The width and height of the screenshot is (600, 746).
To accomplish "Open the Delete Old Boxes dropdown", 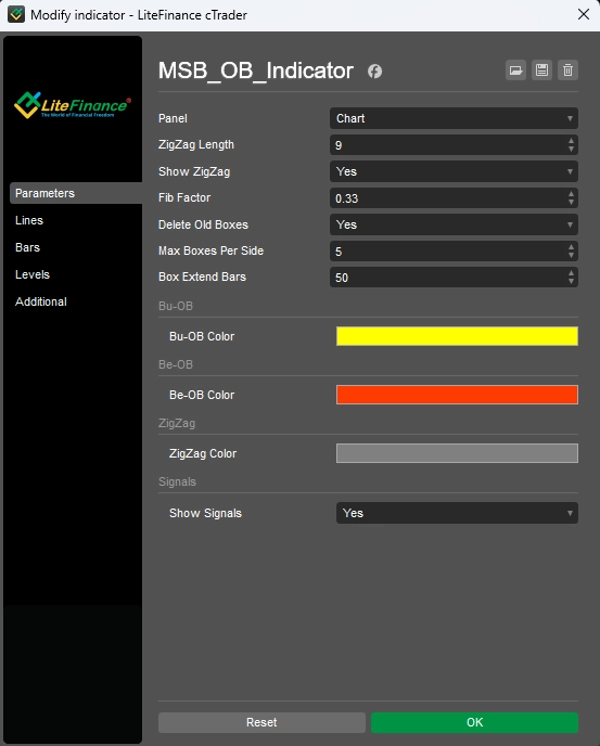I will point(453,225).
